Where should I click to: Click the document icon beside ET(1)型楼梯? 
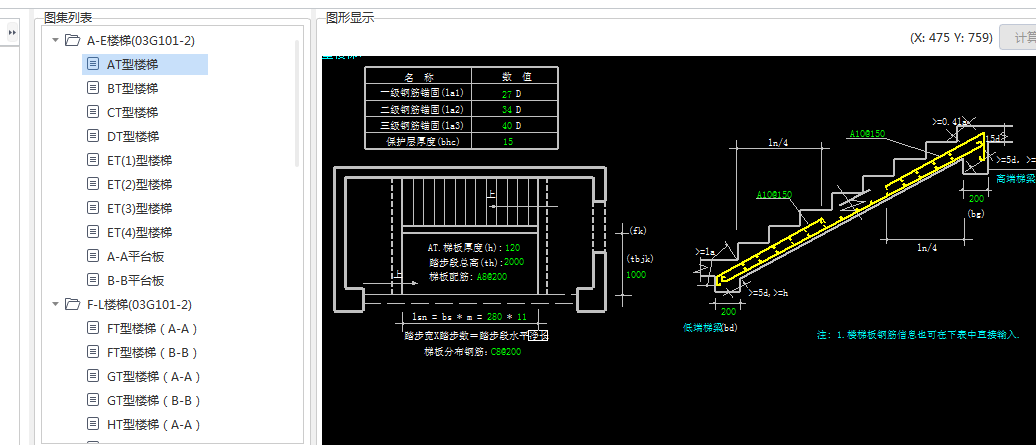pos(93,160)
